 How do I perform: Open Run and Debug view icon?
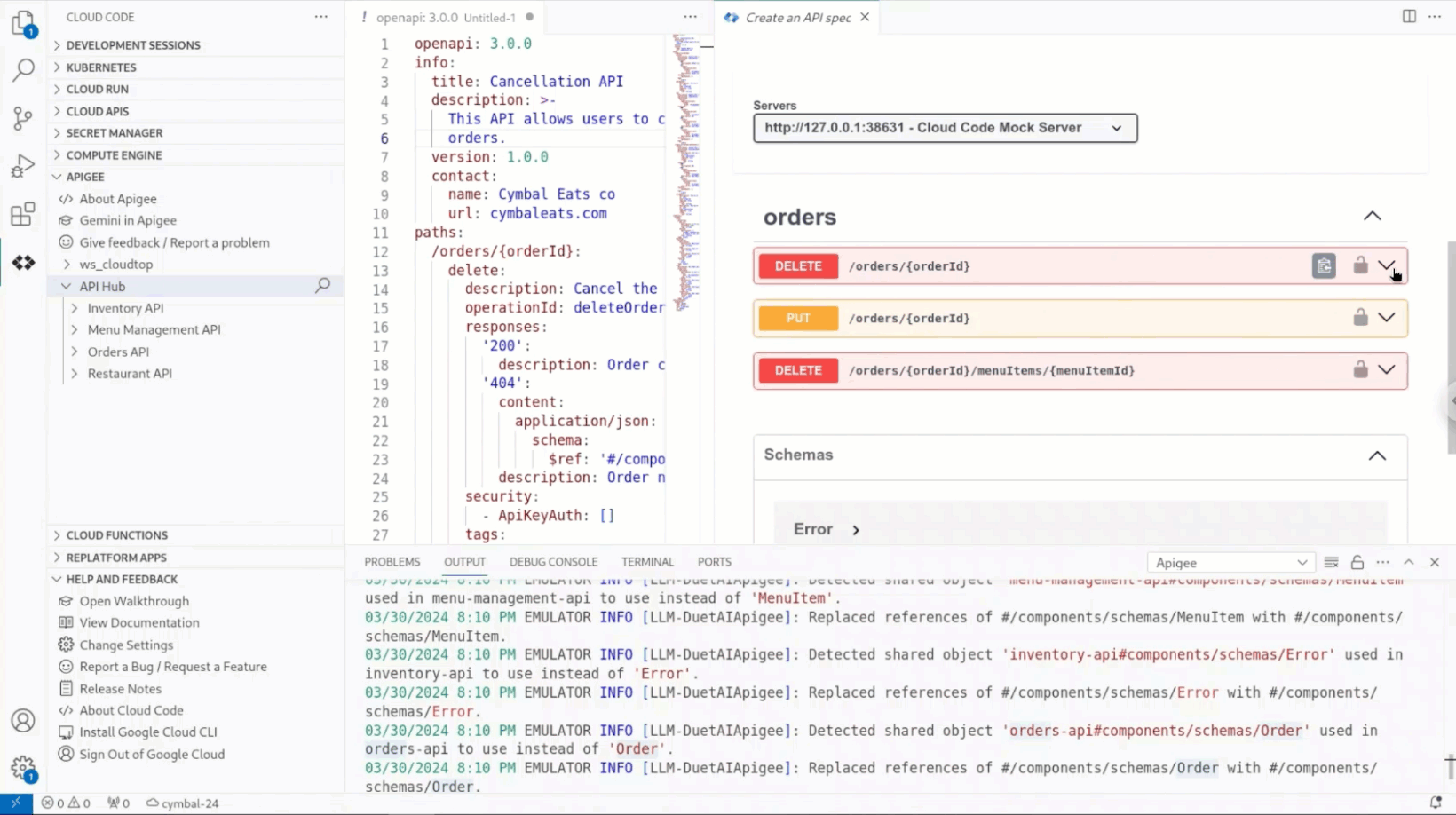23,166
